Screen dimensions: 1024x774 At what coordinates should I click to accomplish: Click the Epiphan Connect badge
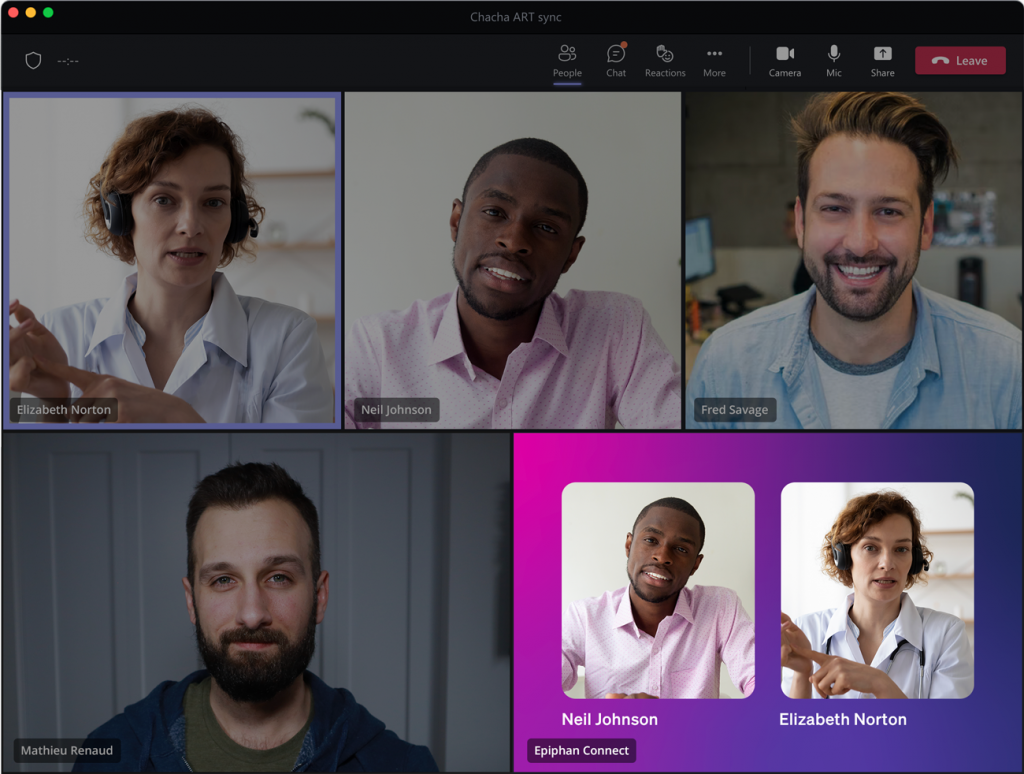(x=581, y=750)
